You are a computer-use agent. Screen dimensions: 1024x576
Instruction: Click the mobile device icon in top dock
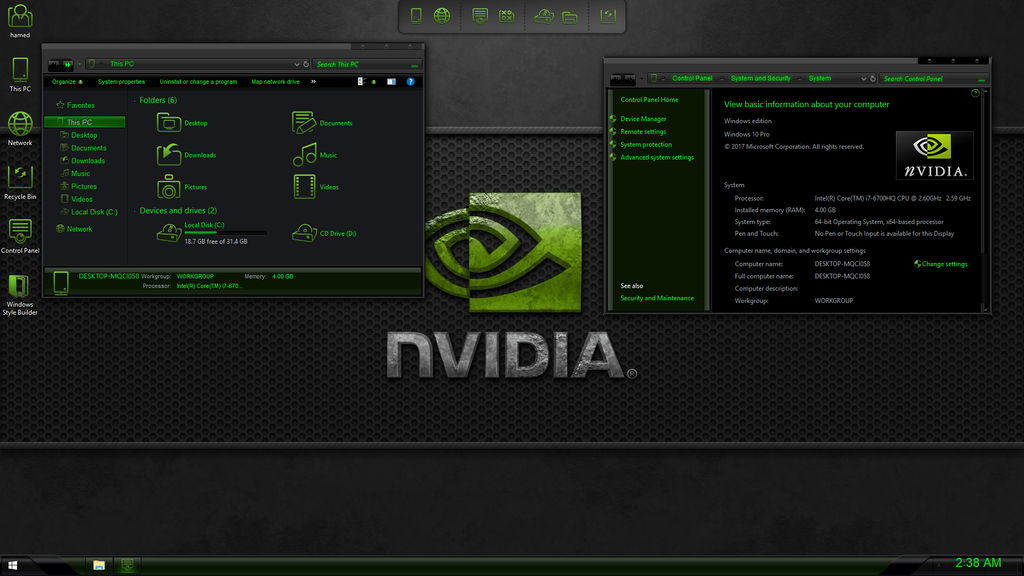tap(416, 17)
